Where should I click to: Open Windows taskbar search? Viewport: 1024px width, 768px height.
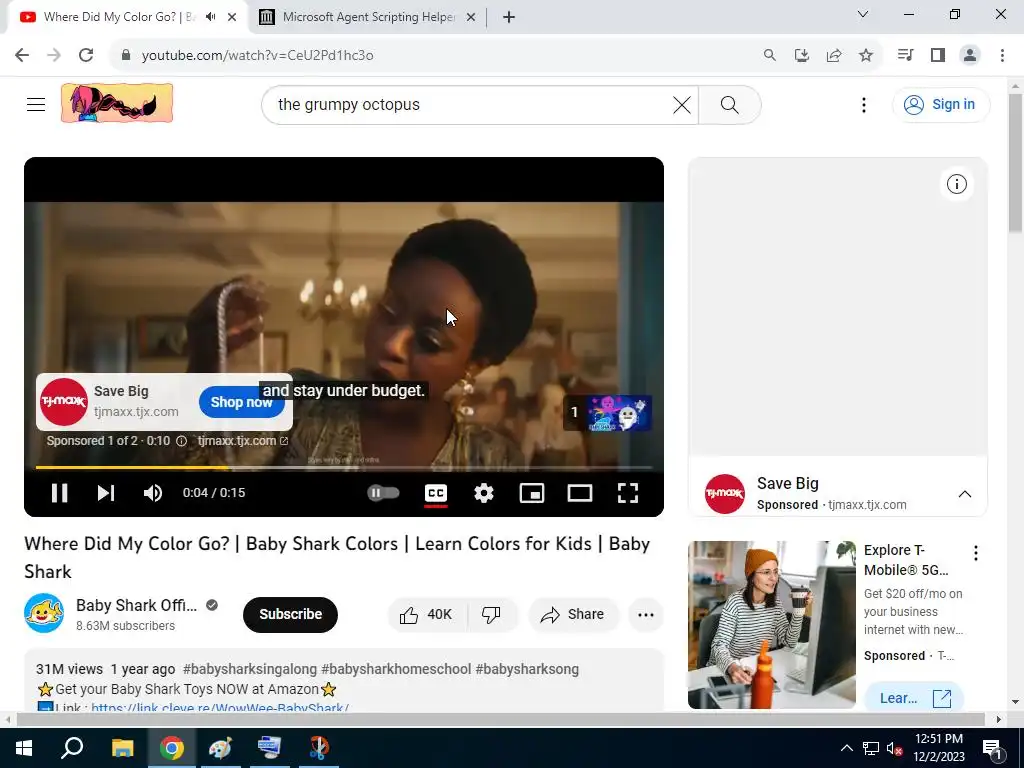pos(72,748)
